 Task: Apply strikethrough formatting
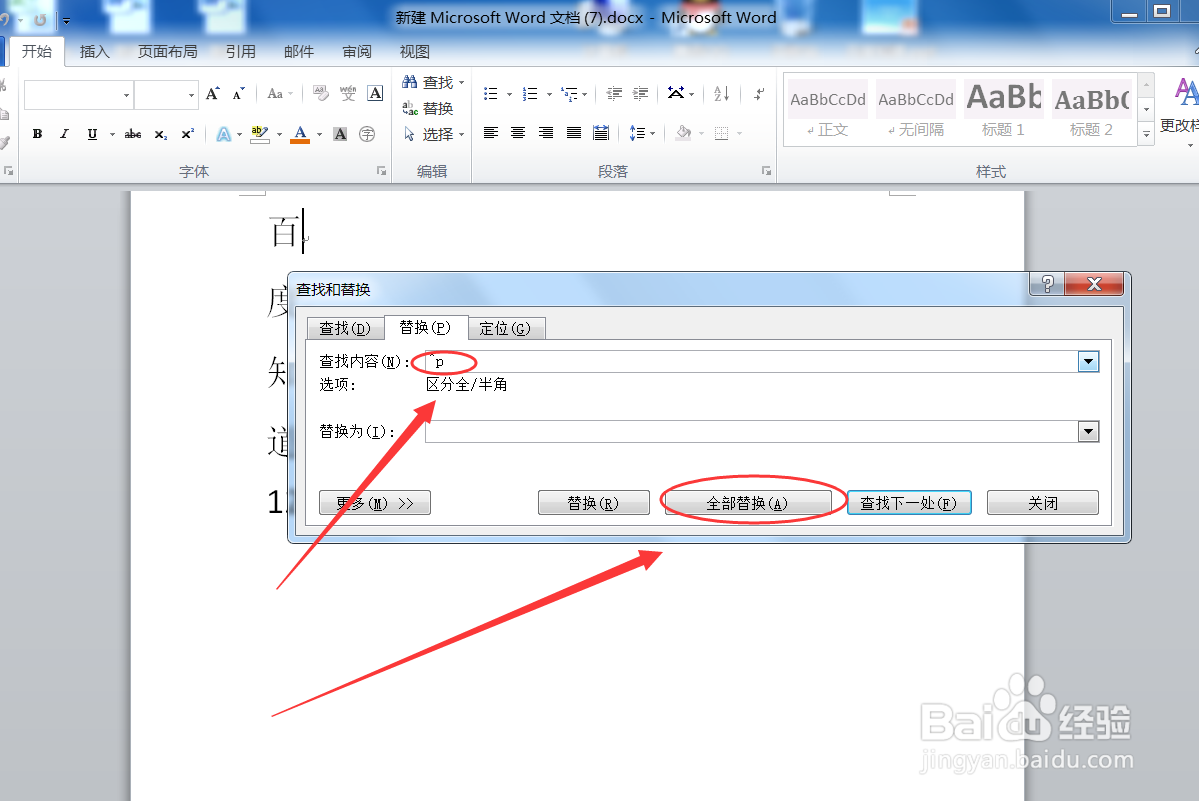133,134
